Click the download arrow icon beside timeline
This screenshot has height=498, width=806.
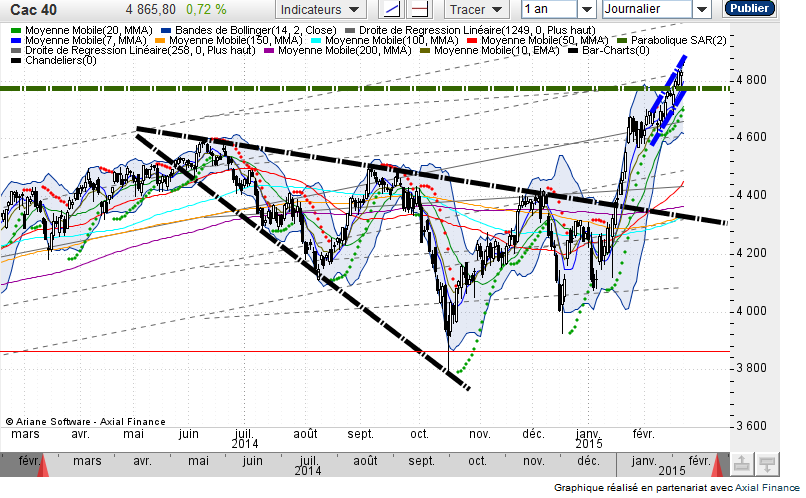[x=767, y=464]
